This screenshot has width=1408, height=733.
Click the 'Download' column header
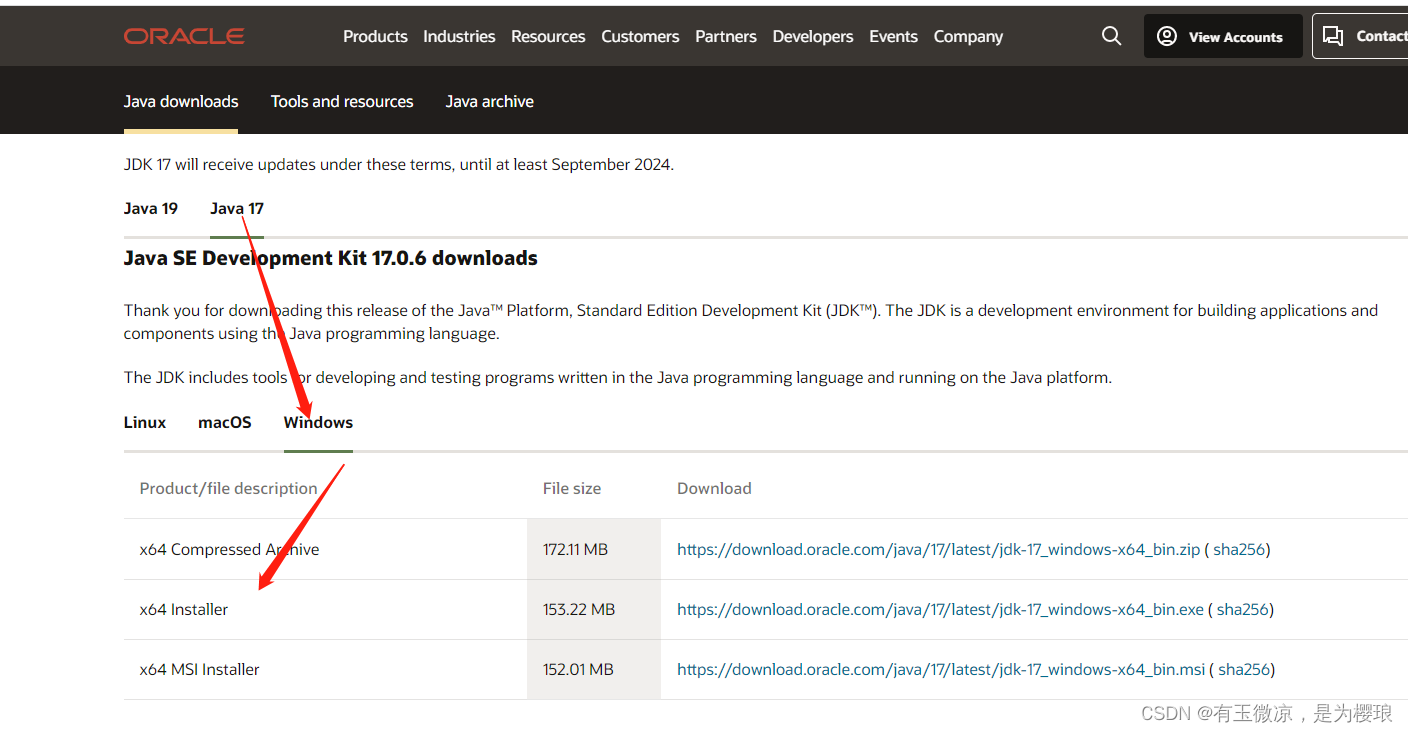point(714,488)
